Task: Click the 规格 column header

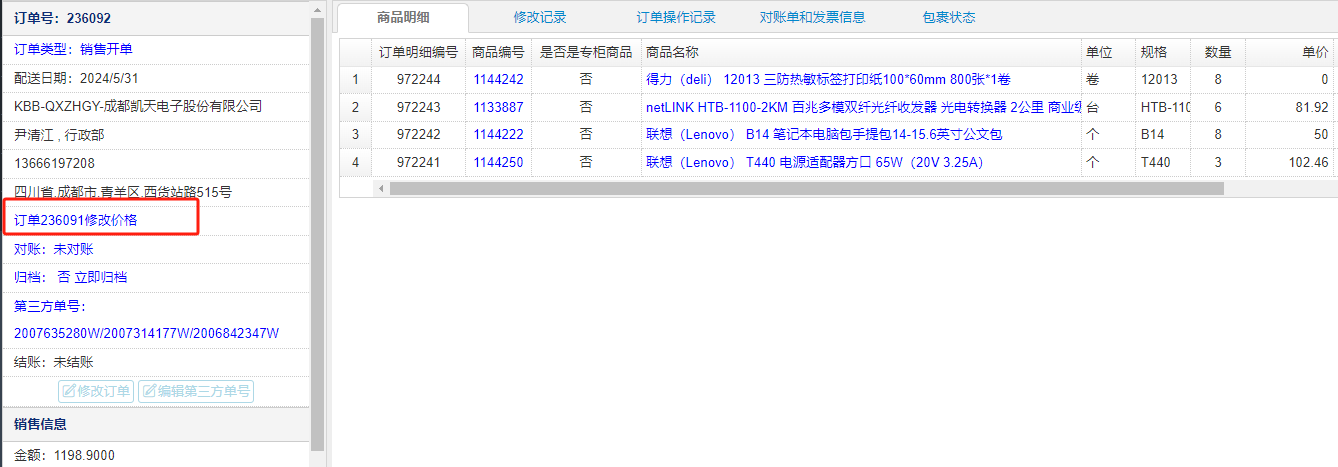Action: (1163, 52)
